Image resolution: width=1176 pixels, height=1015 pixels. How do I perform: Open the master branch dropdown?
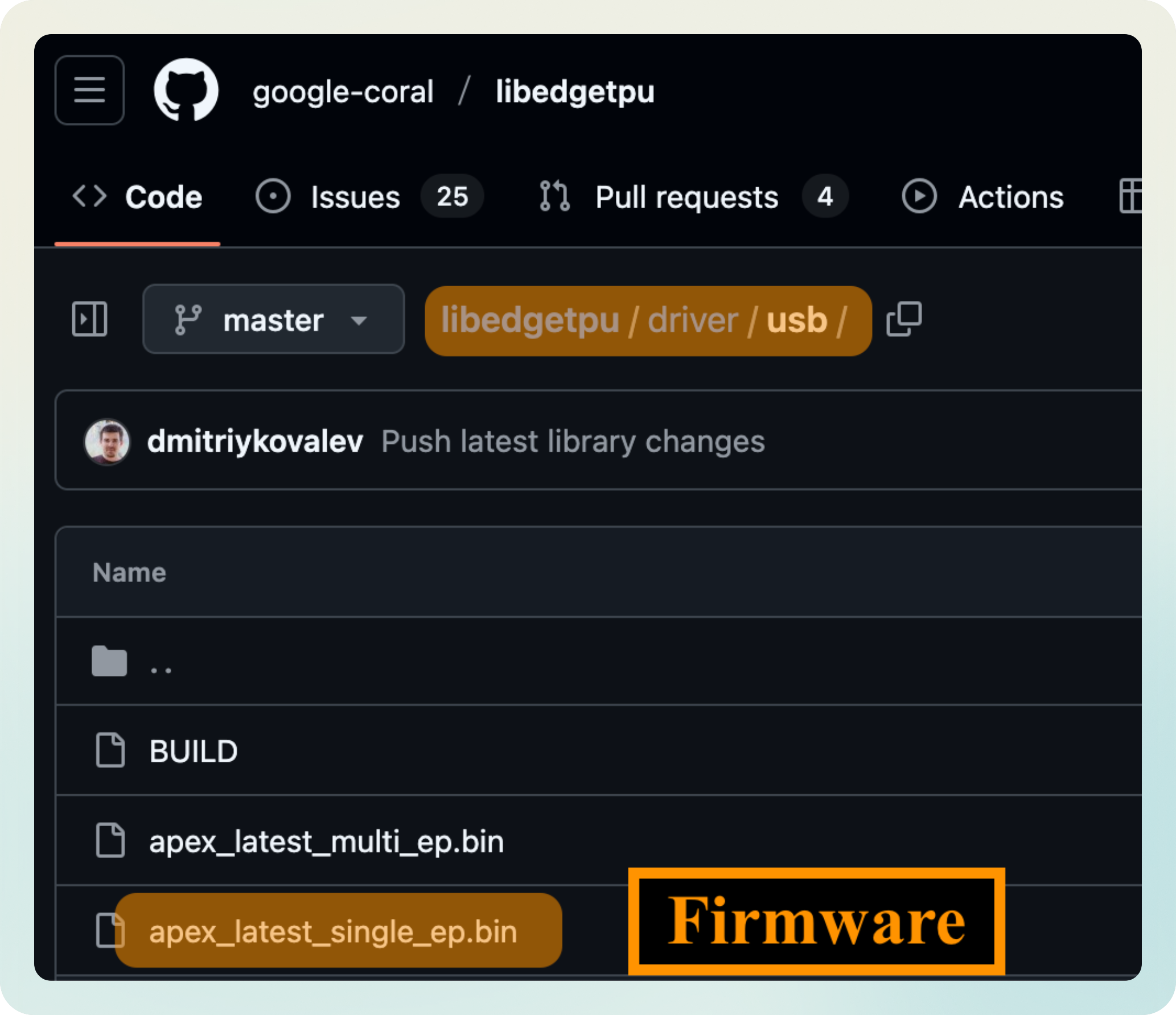coord(273,319)
